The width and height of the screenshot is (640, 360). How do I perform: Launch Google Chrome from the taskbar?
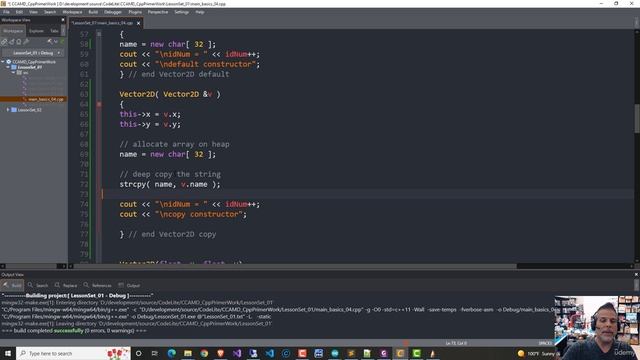coord(204,353)
